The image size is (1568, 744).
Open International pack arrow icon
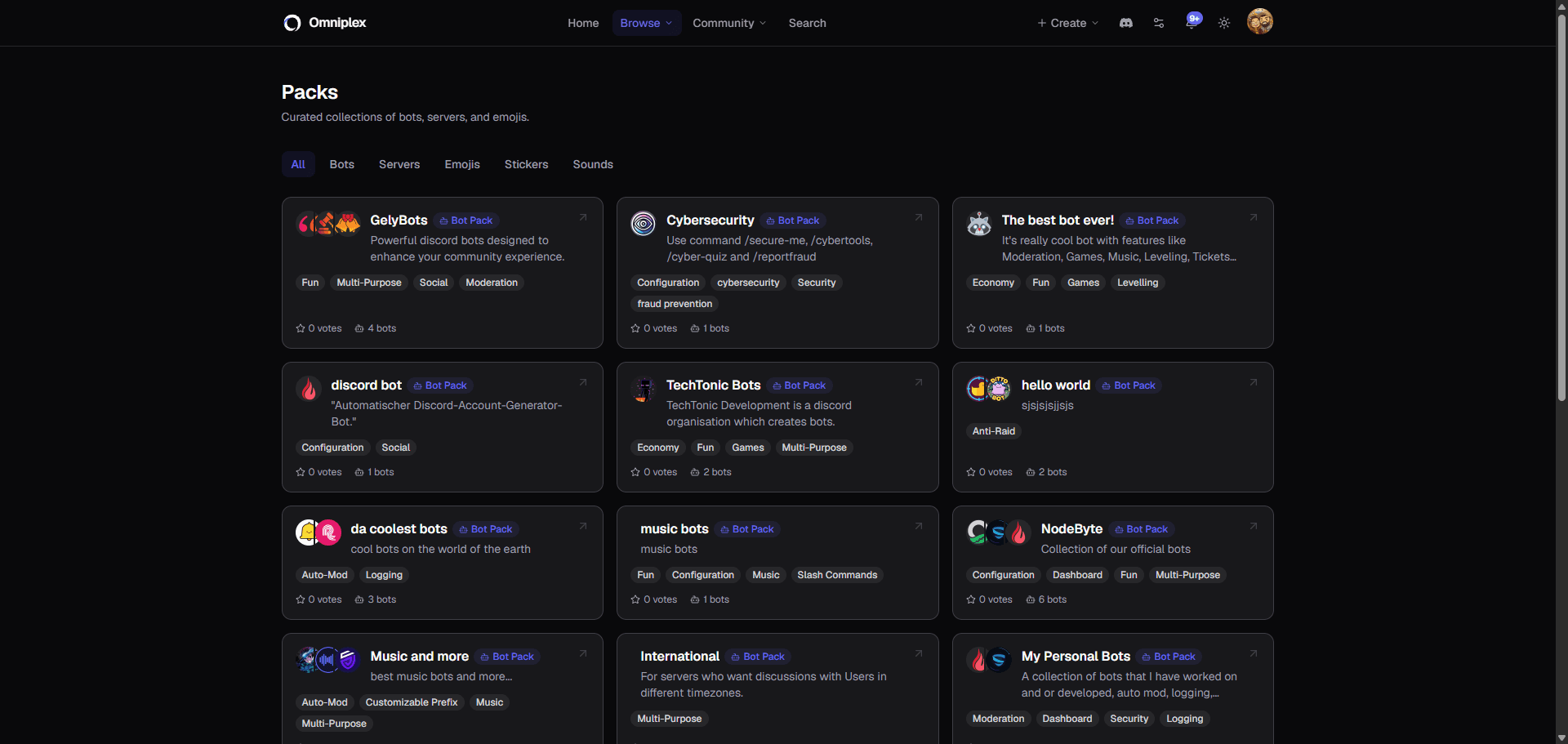click(919, 653)
